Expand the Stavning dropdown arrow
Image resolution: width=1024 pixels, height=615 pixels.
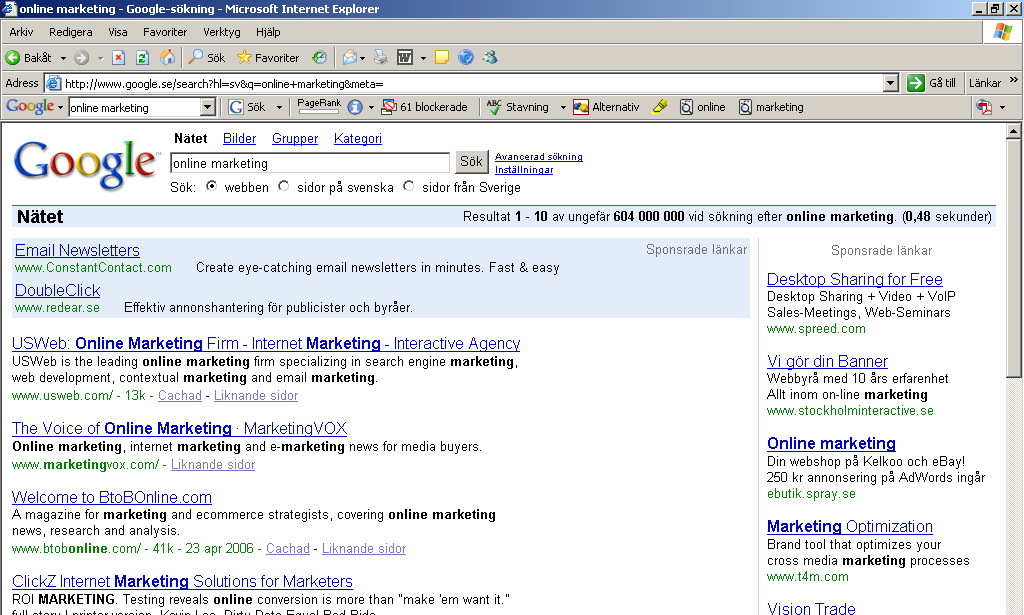(563, 107)
